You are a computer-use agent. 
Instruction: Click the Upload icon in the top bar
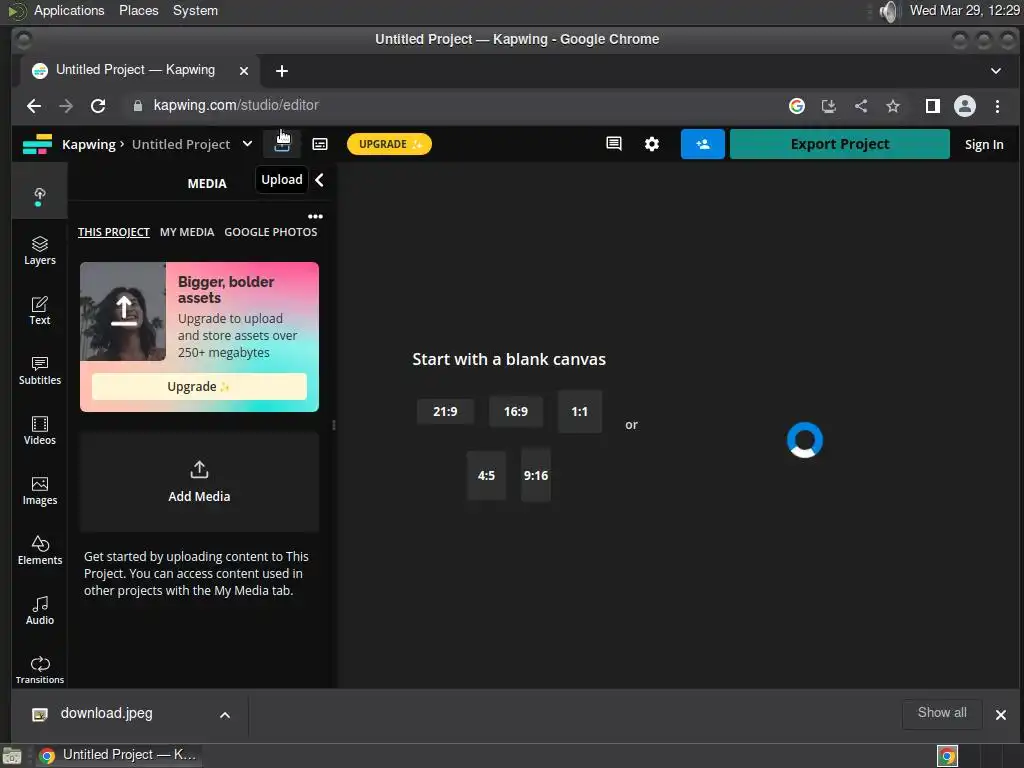(282, 144)
